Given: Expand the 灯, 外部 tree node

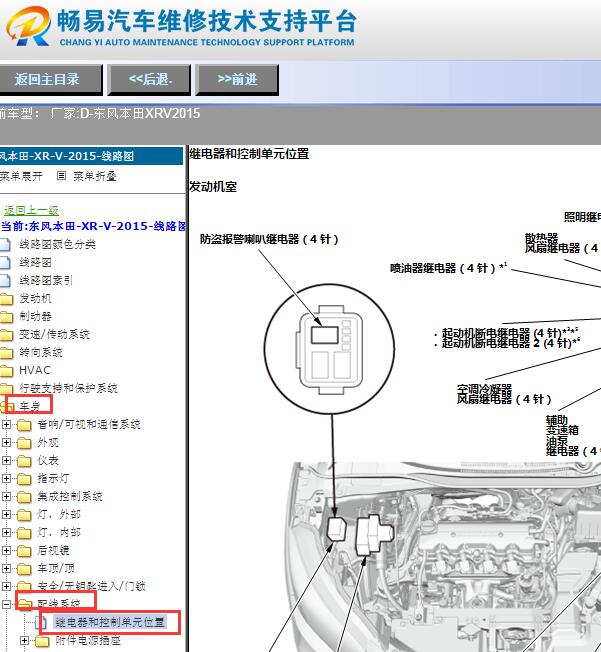Looking at the screenshot, I should coord(6,514).
